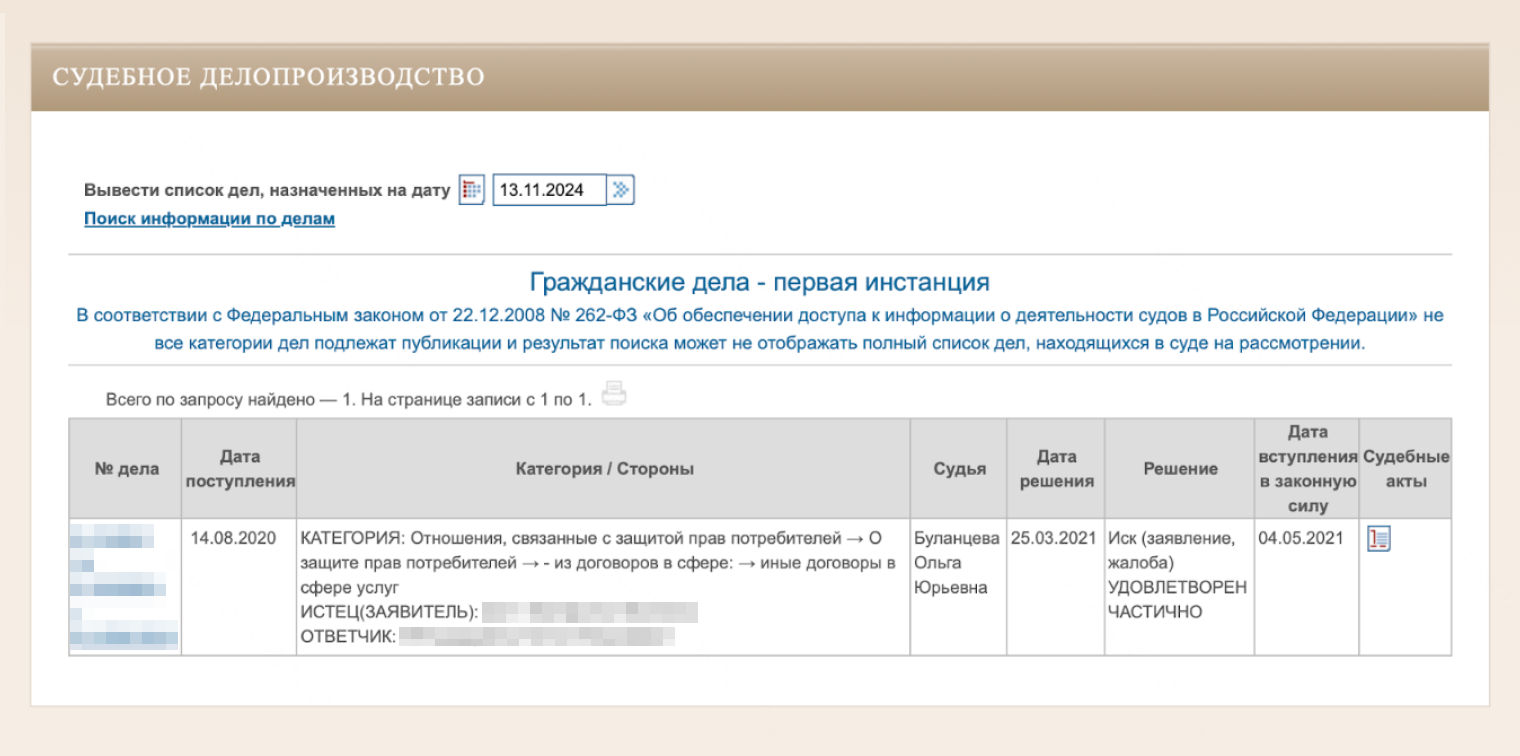1520x756 pixels.
Task: Open the court act document icon
Action: (1379, 539)
